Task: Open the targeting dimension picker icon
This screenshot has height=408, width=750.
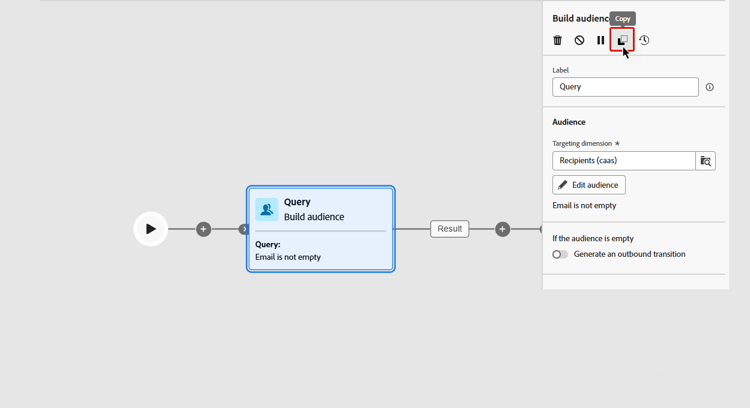Action: tap(706, 161)
